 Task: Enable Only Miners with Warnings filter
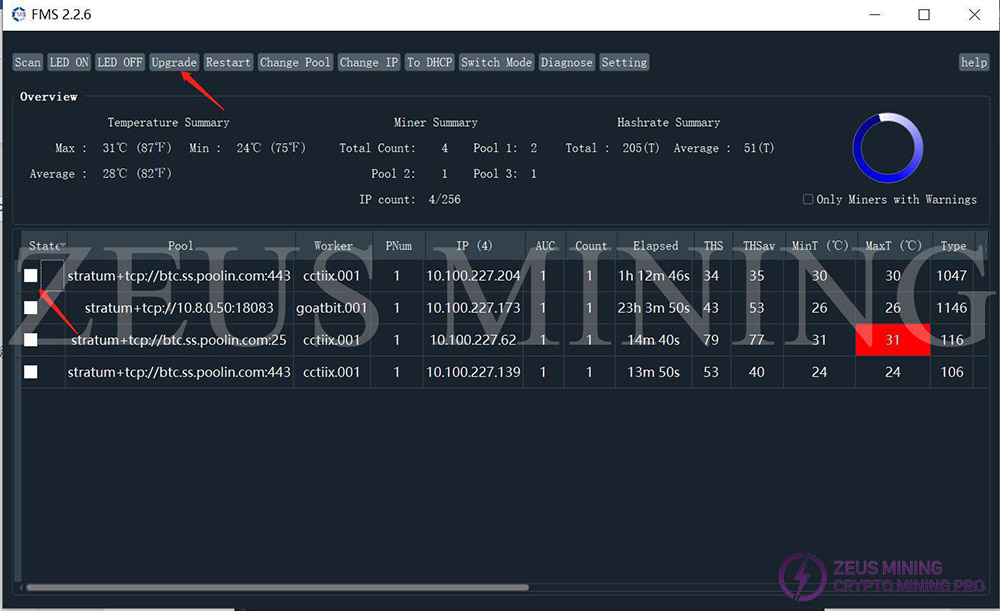tap(808, 199)
